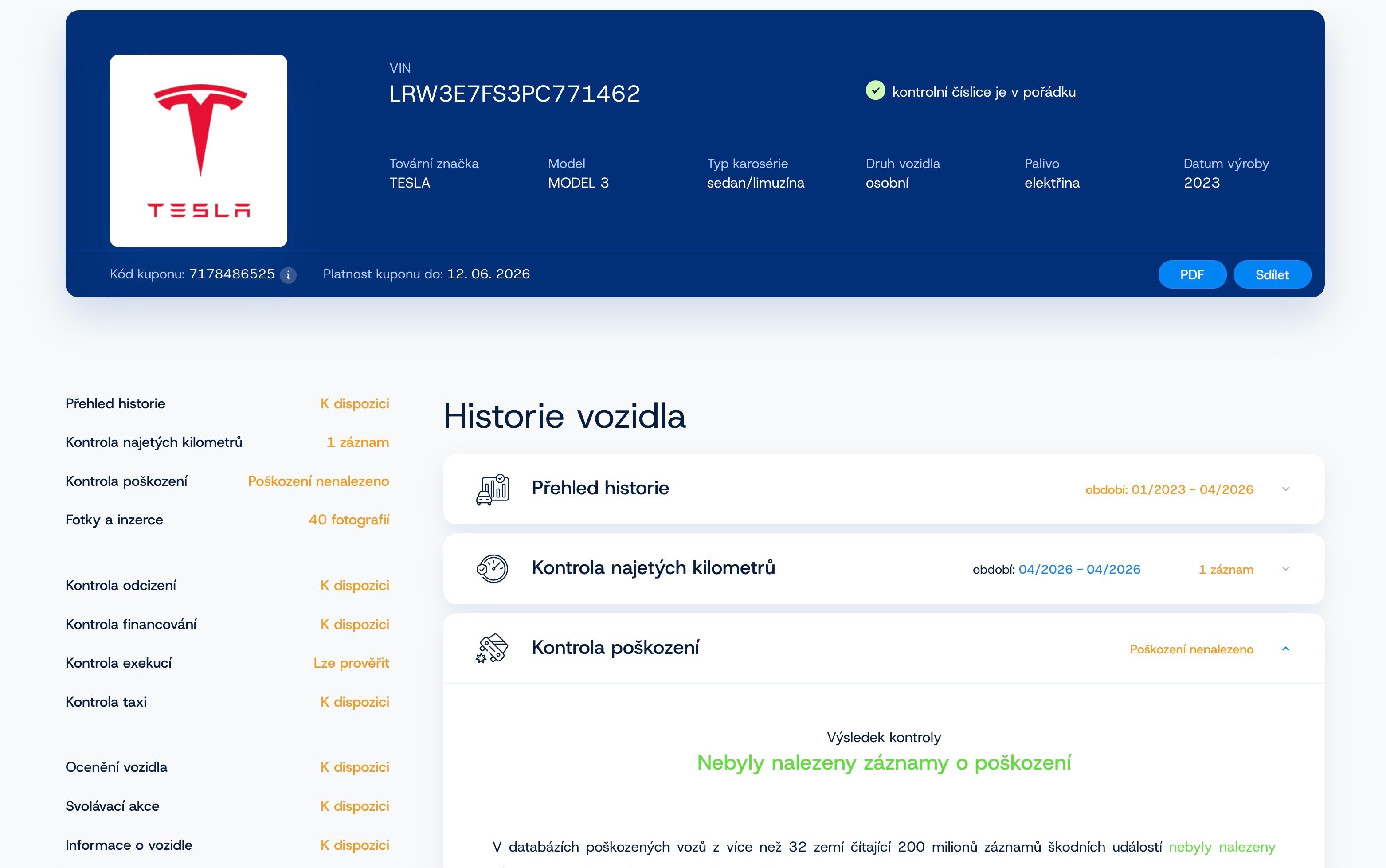Viewport: 1386px width, 868px height.
Task: Click the coupon code info icon
Action: (288, 275)
